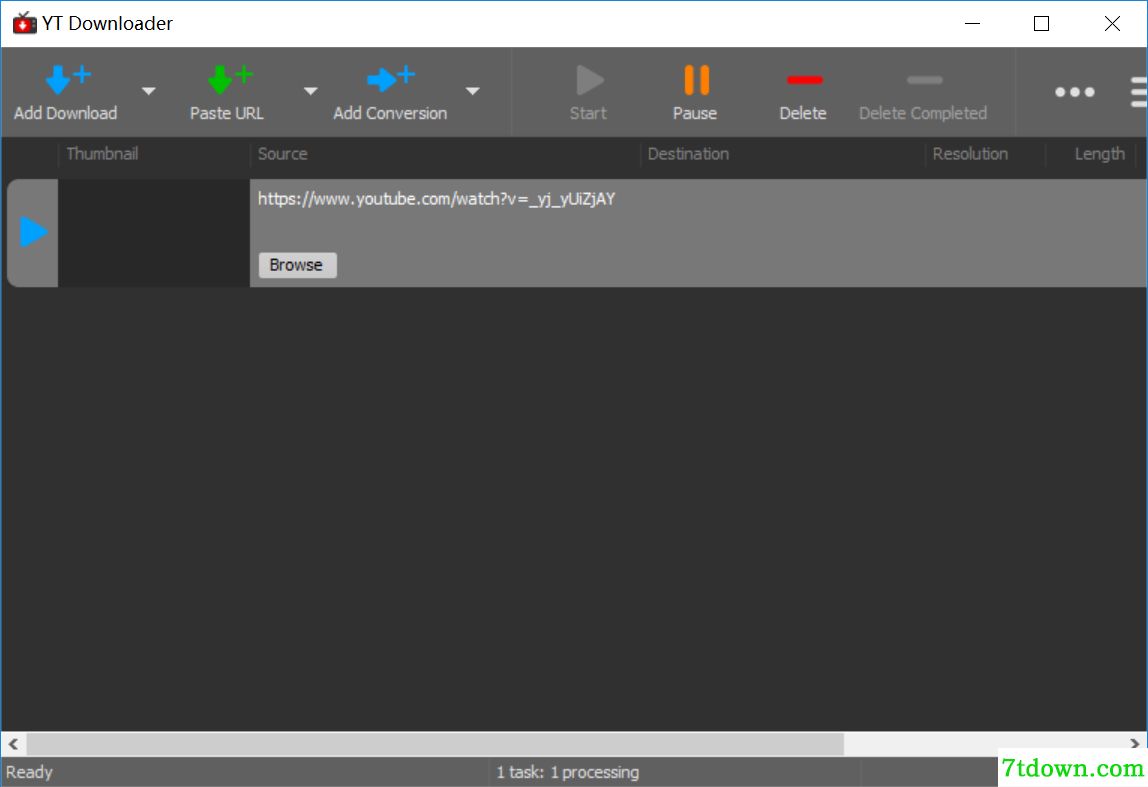The width and height of the screenshot is (1148, 787).
Task: Click the Ready status bar text
Action: 29,772
